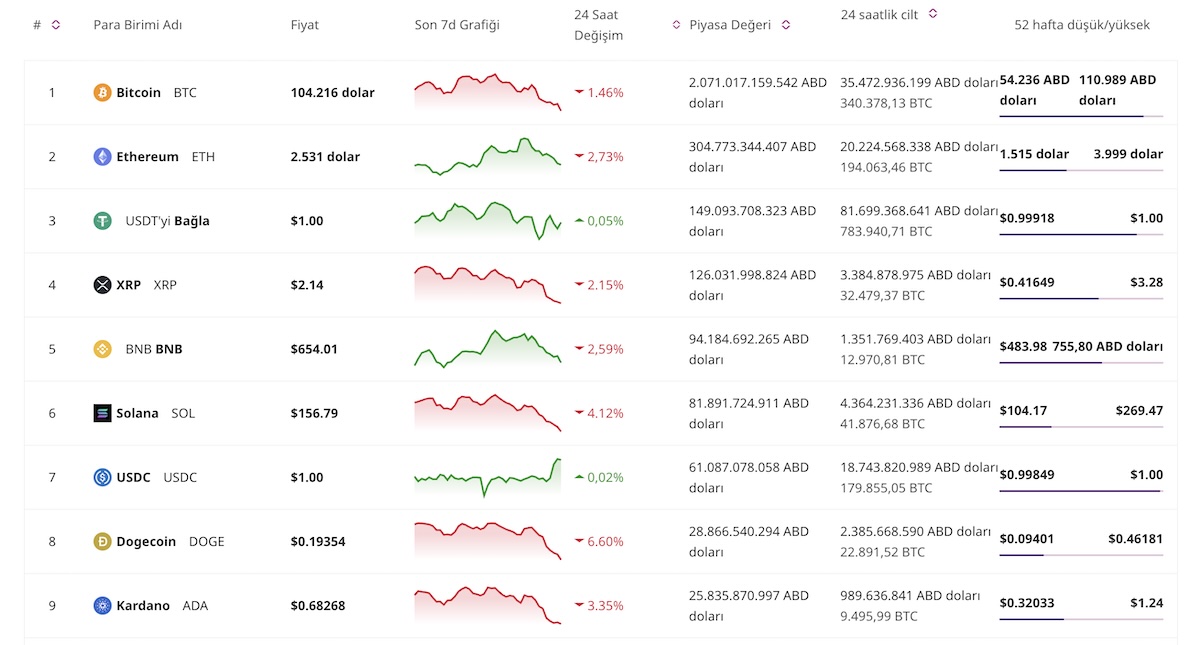Viewport: 1200px width, 645px height.
Task: Click the BNB logo icon
Action: pos(102,349)
